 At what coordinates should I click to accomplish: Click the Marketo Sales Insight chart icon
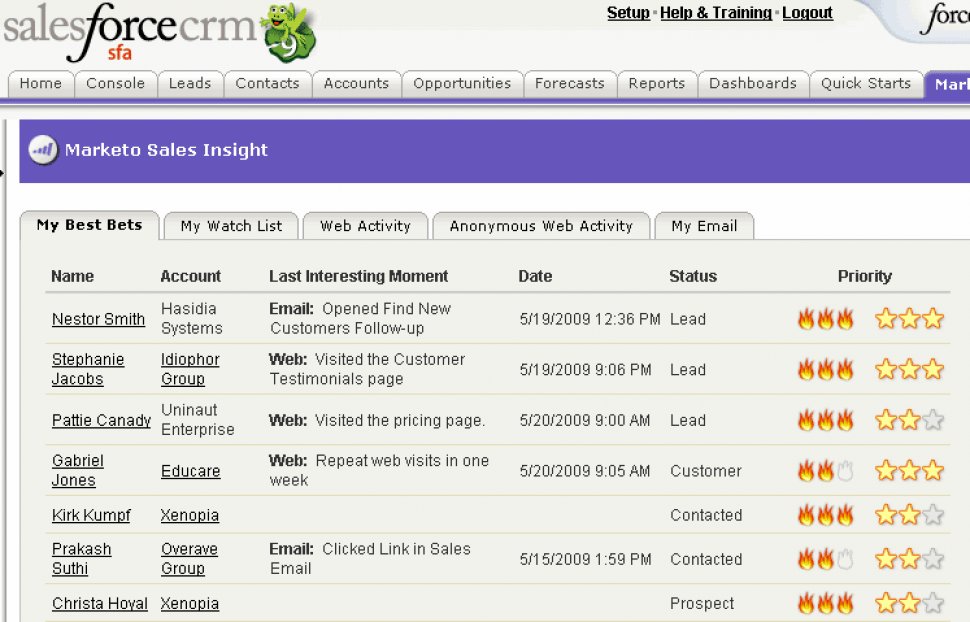point(43,150)
